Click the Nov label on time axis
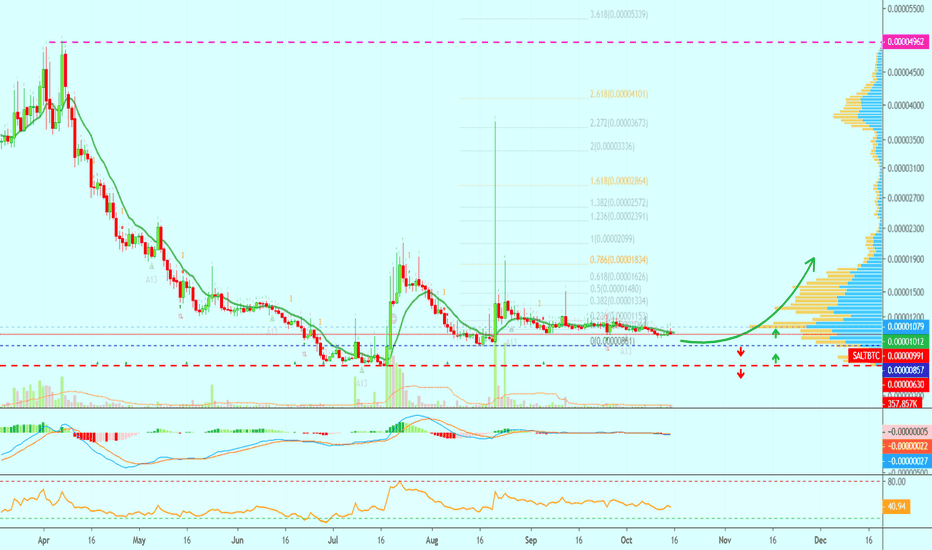The height and width of the screenshot is (550, 932). (725, 540)
